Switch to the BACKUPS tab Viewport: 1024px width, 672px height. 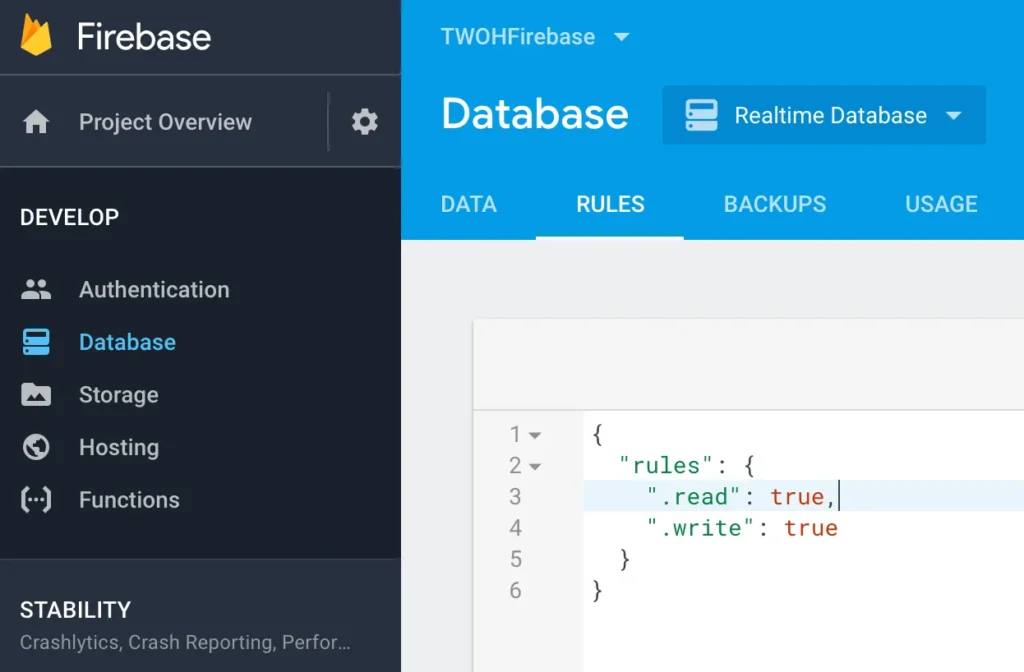[774, 204]
